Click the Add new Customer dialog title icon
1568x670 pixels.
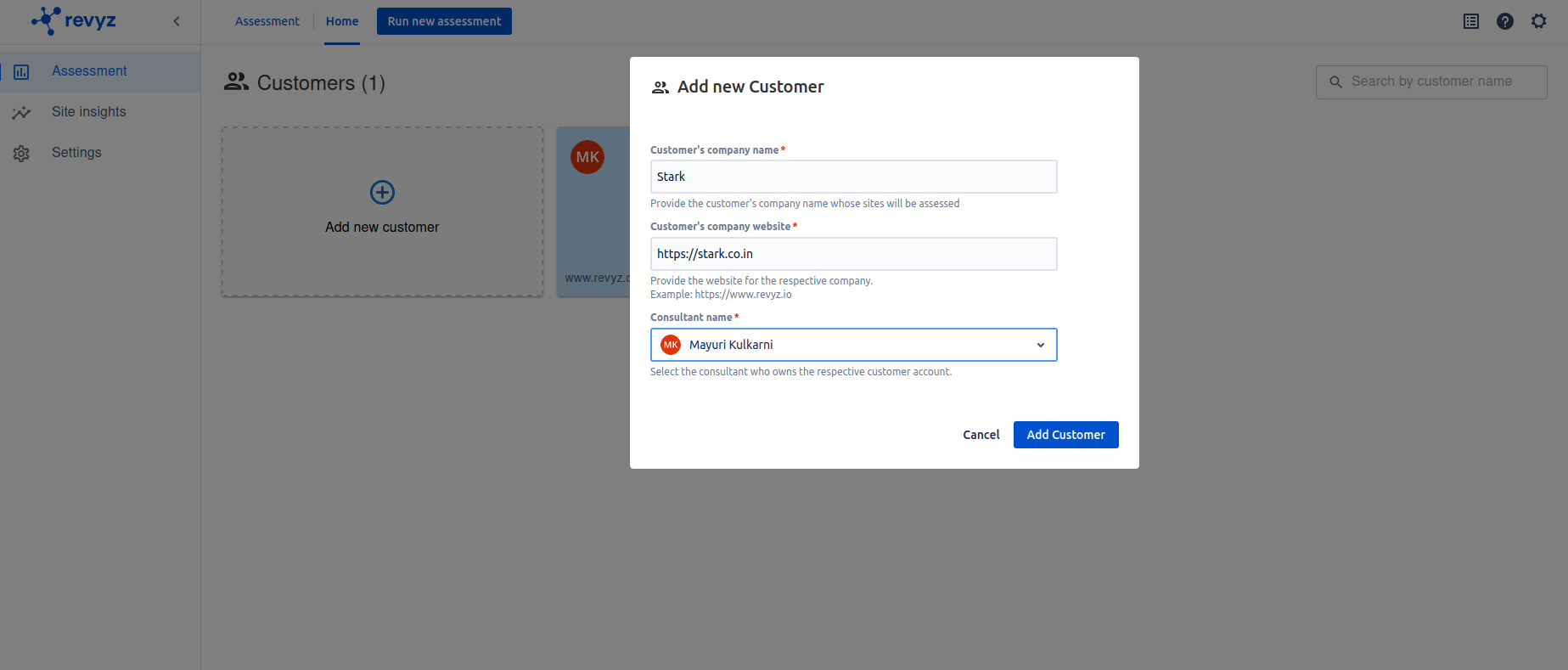click(660, 87)
